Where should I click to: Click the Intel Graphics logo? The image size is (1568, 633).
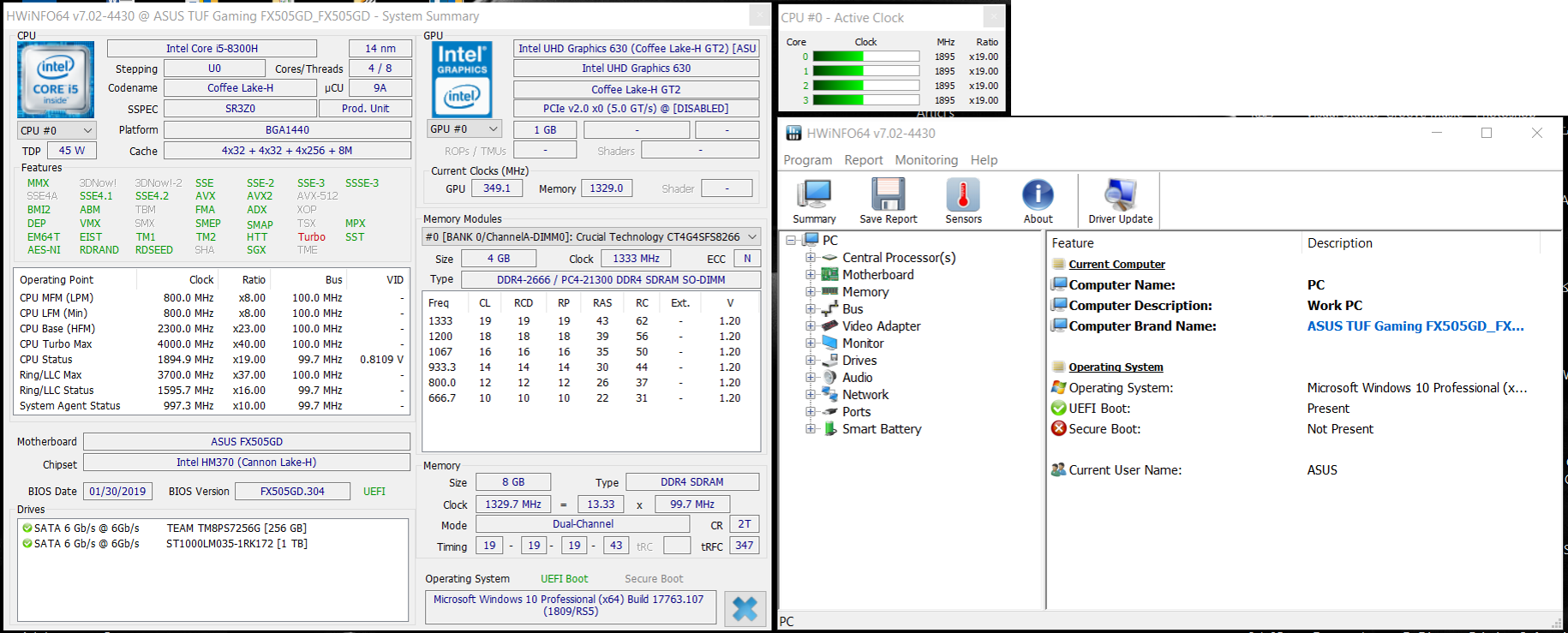(x=463, y=80)
